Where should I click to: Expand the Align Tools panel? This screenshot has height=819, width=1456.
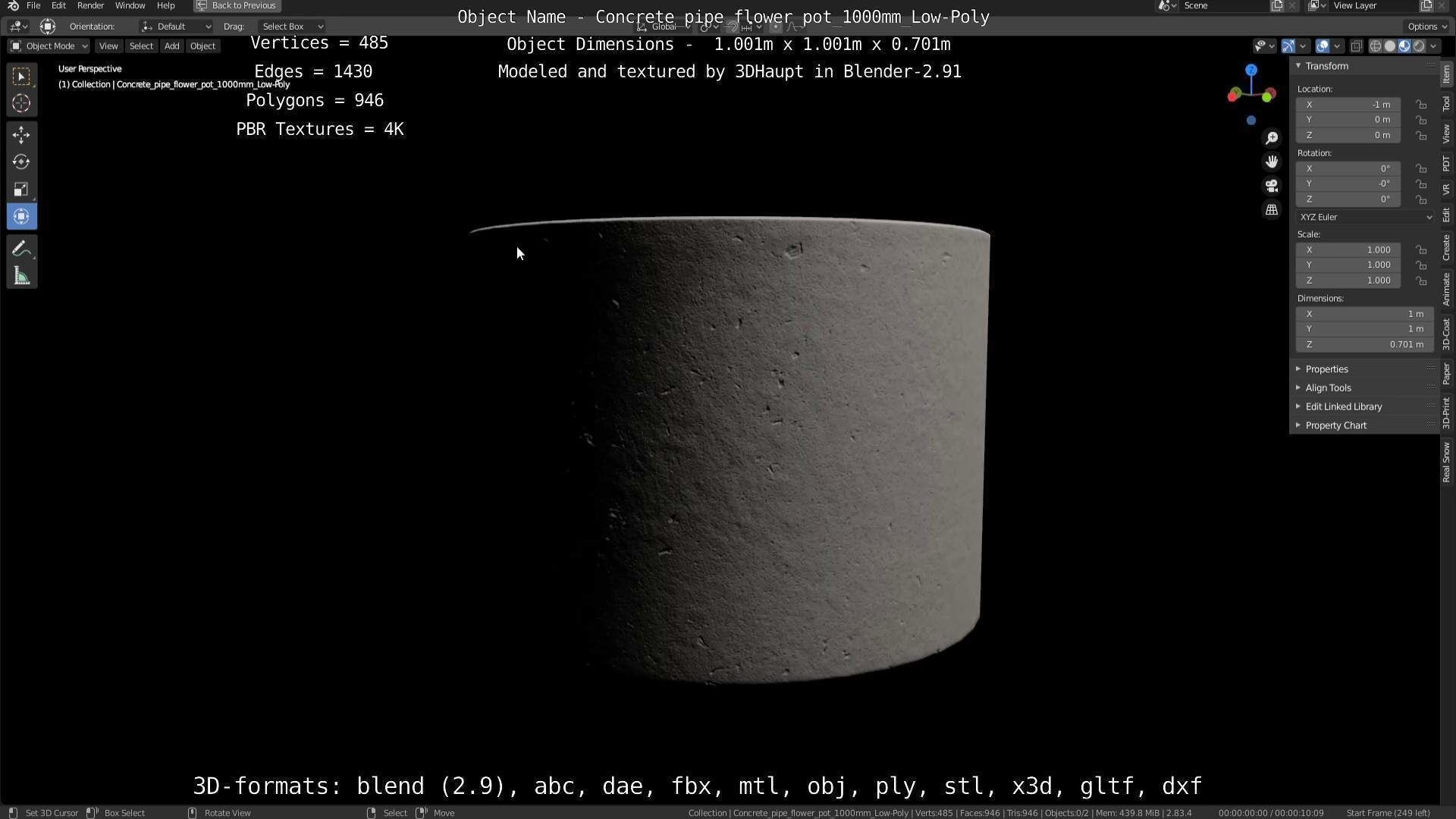(1328, 388)
